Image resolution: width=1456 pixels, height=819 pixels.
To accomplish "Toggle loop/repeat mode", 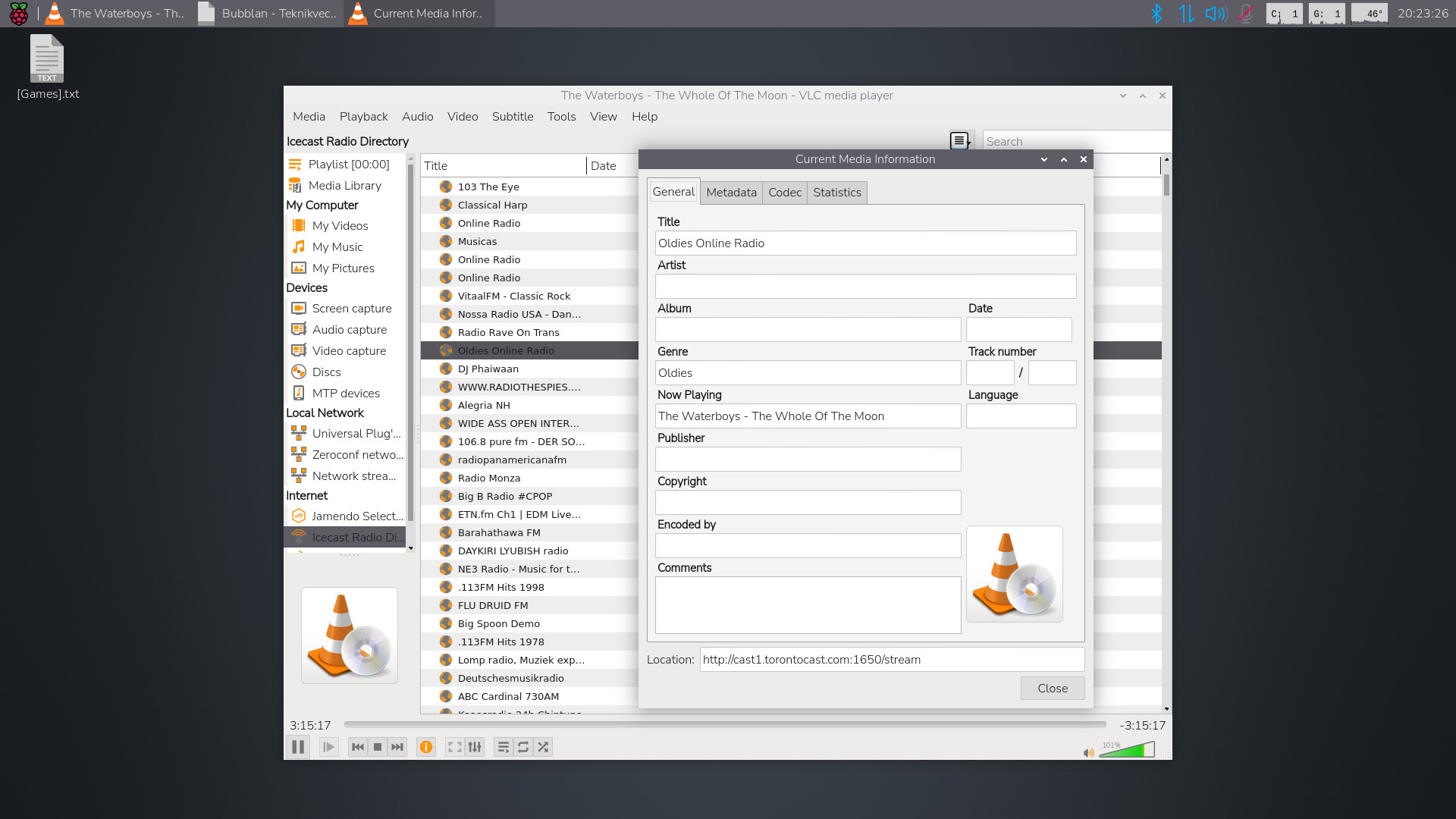I will coord(523,747).
